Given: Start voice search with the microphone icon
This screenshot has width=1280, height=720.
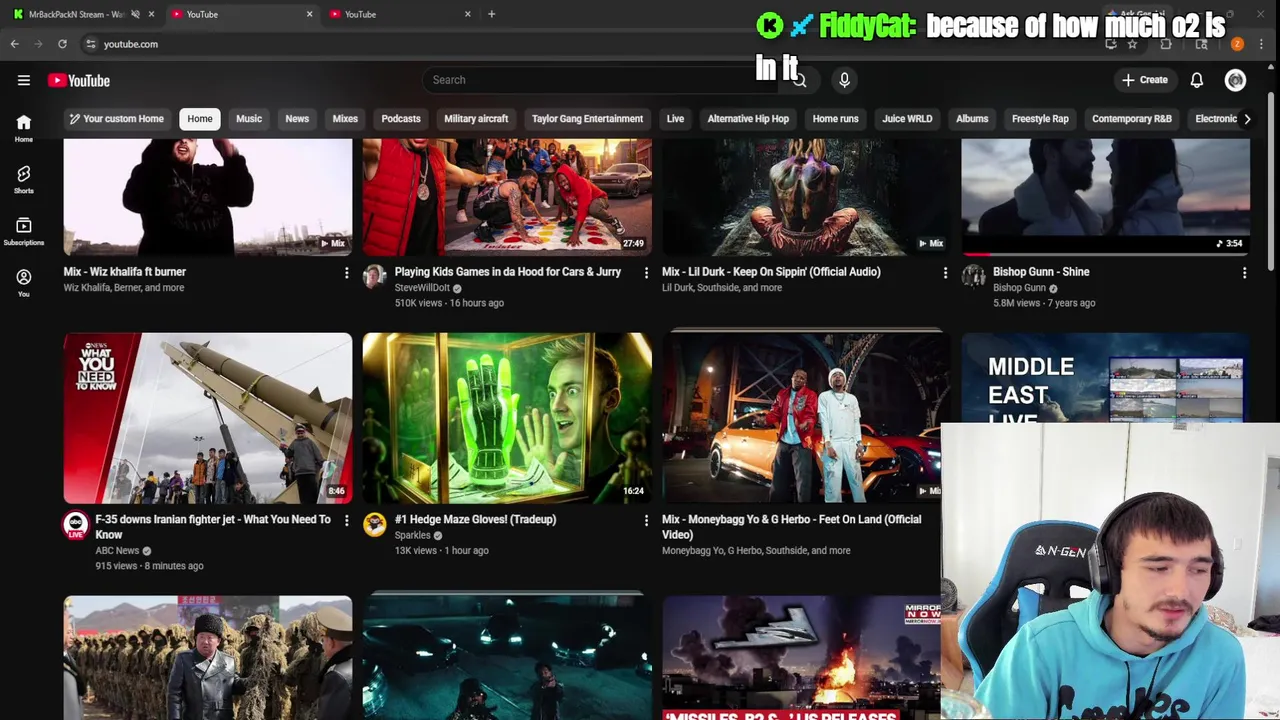Looking at the screenshot, I should point(844,80).
